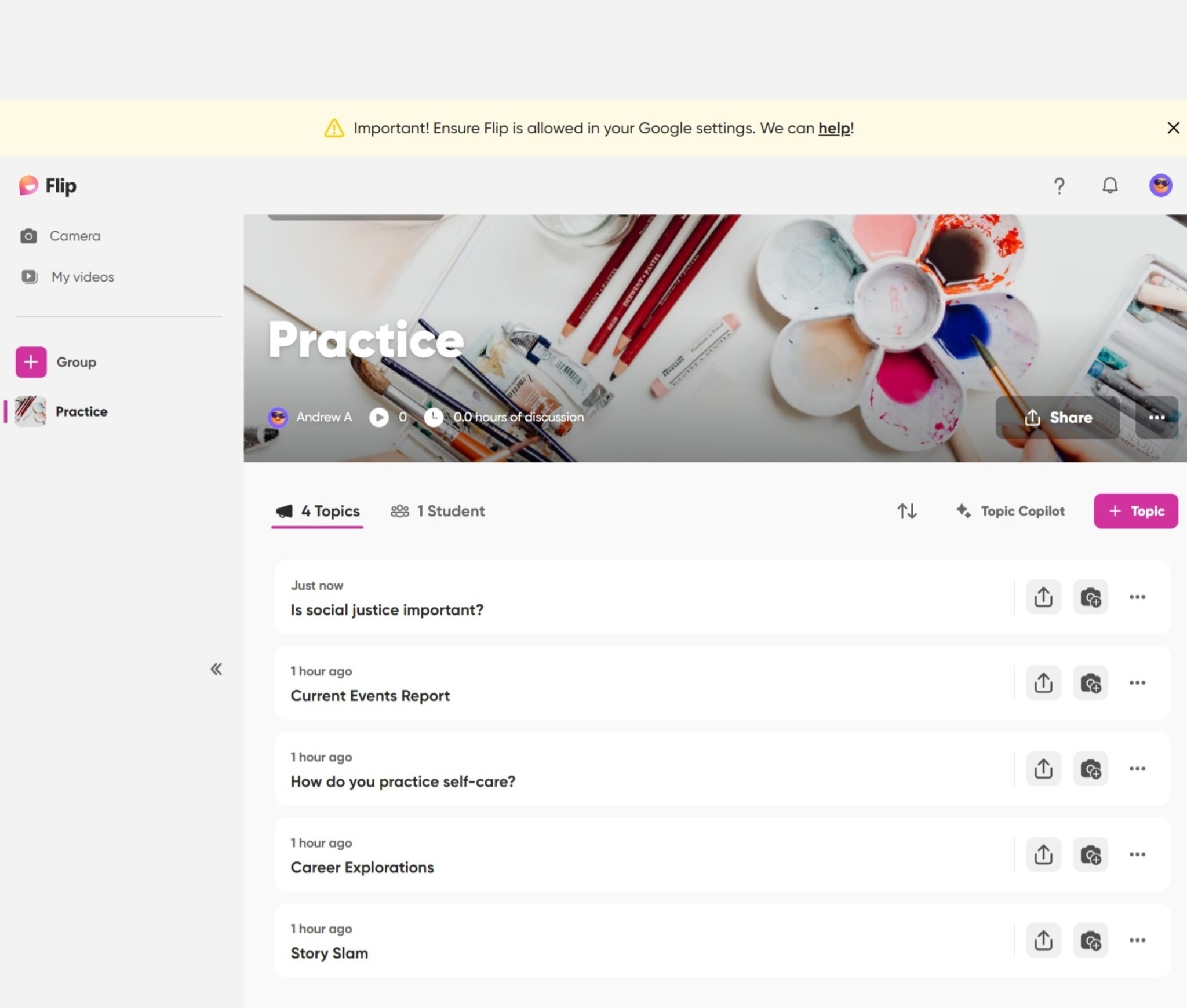
Task: Collapse the left sidebar
Action: (216, 669)
